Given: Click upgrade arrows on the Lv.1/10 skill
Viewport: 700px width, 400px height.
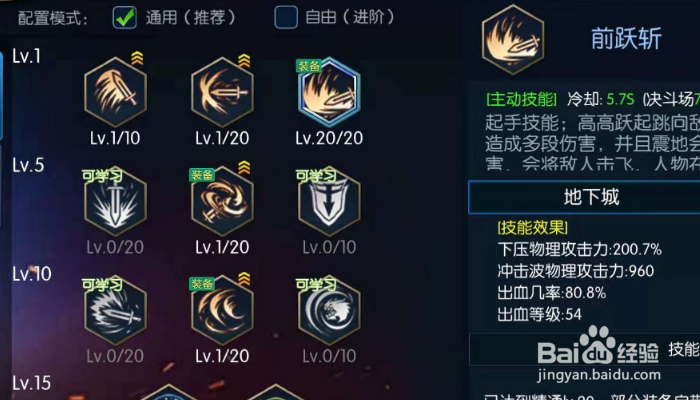Looking at the screenshot, I should 137,58.
